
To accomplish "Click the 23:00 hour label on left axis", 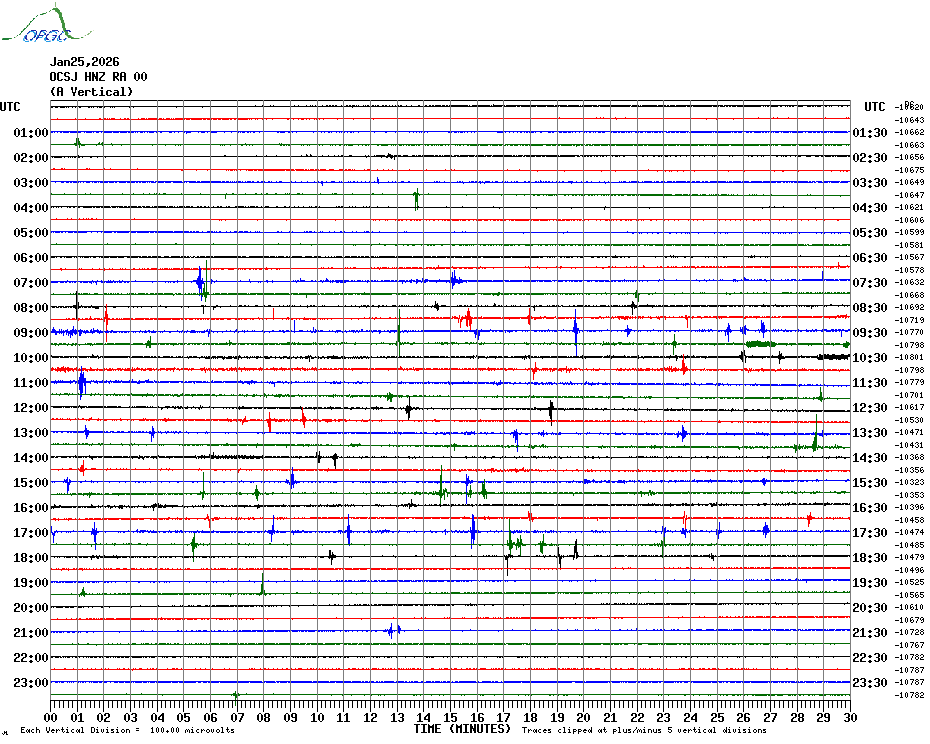I will [x=31, y=683].
